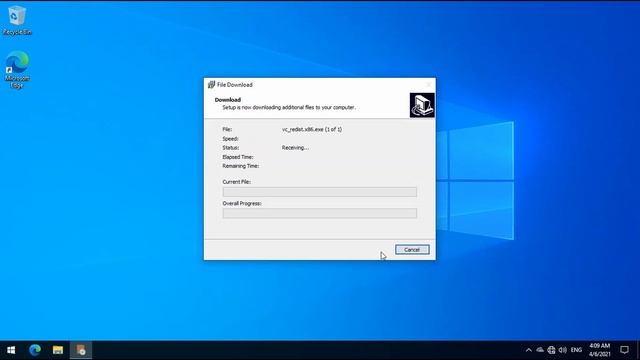The image size is (640, 360).
Task: Click the Receiving... status text
Action: point(295,148)
